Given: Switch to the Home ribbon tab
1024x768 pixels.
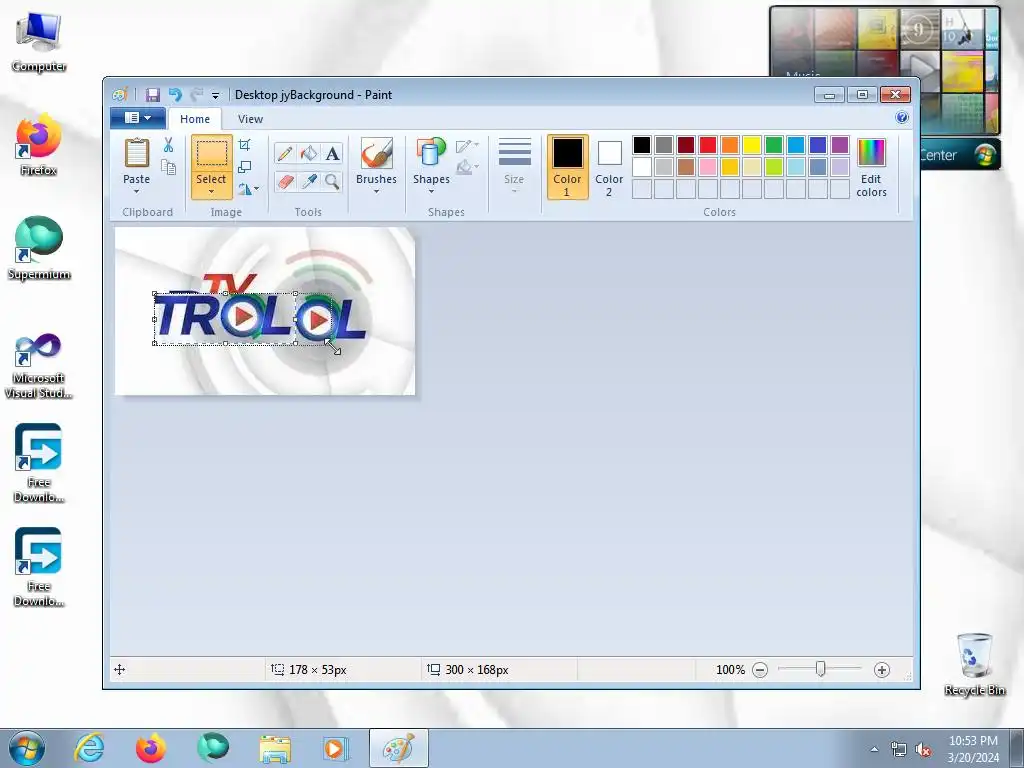Looking at the screenshot, I should 195,119.
